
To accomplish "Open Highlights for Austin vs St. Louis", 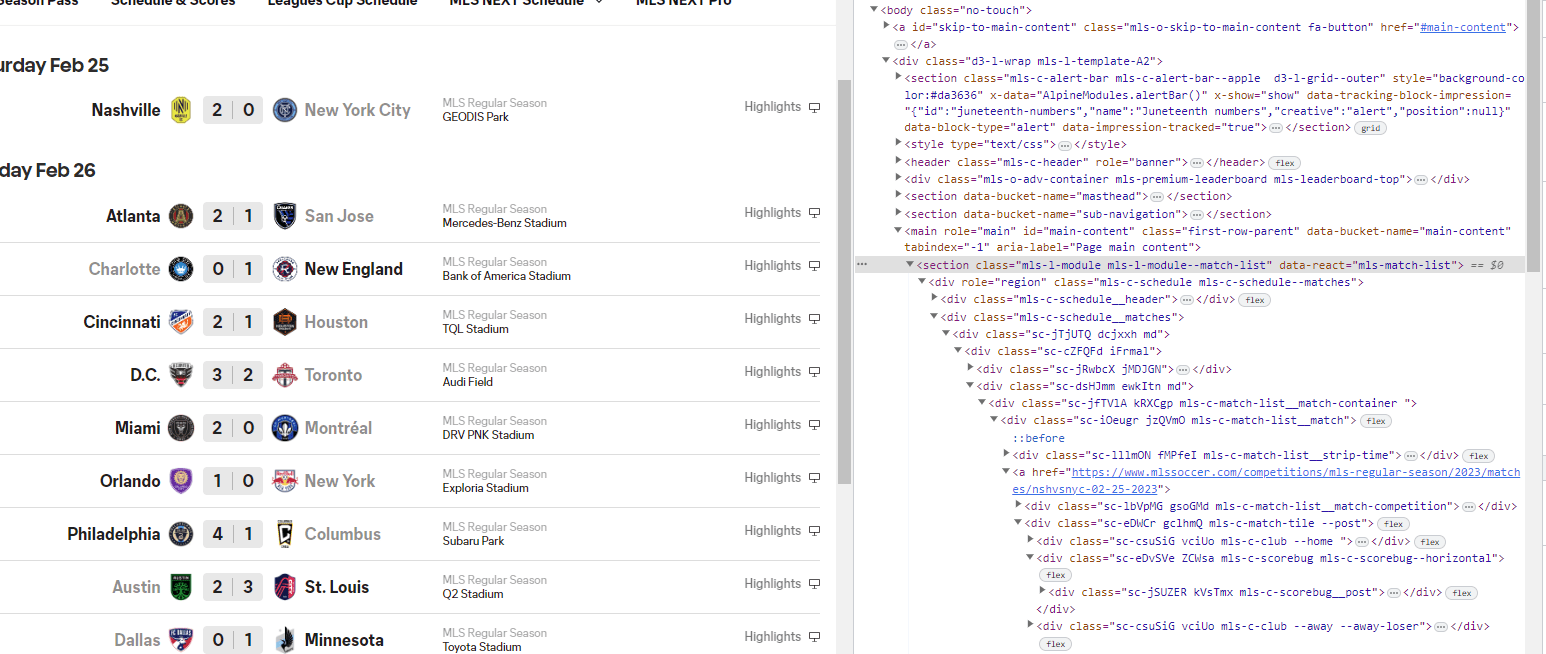I will [x=782, y=584].
